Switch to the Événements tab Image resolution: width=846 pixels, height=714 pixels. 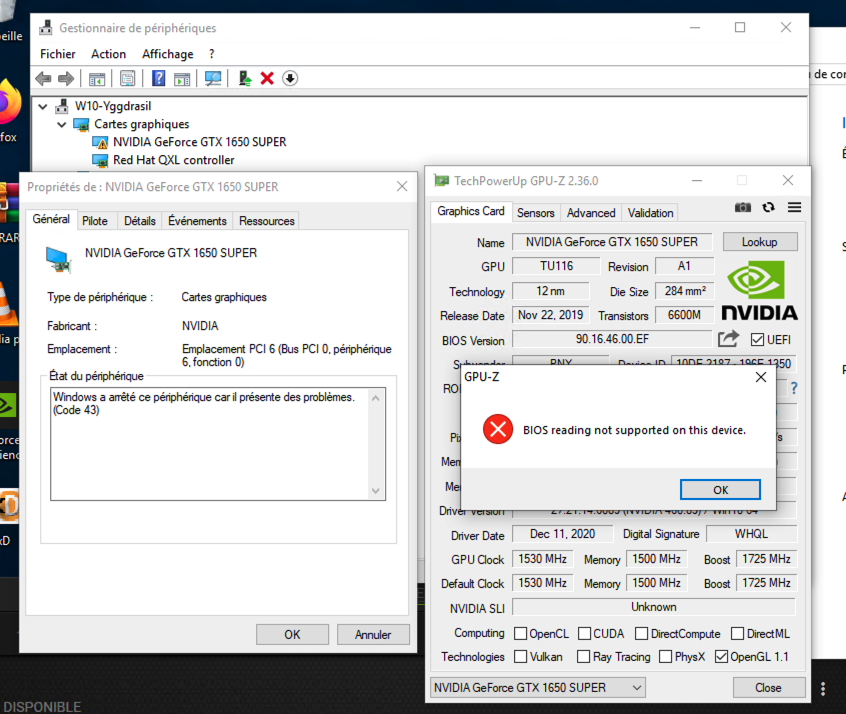[197, 221]
